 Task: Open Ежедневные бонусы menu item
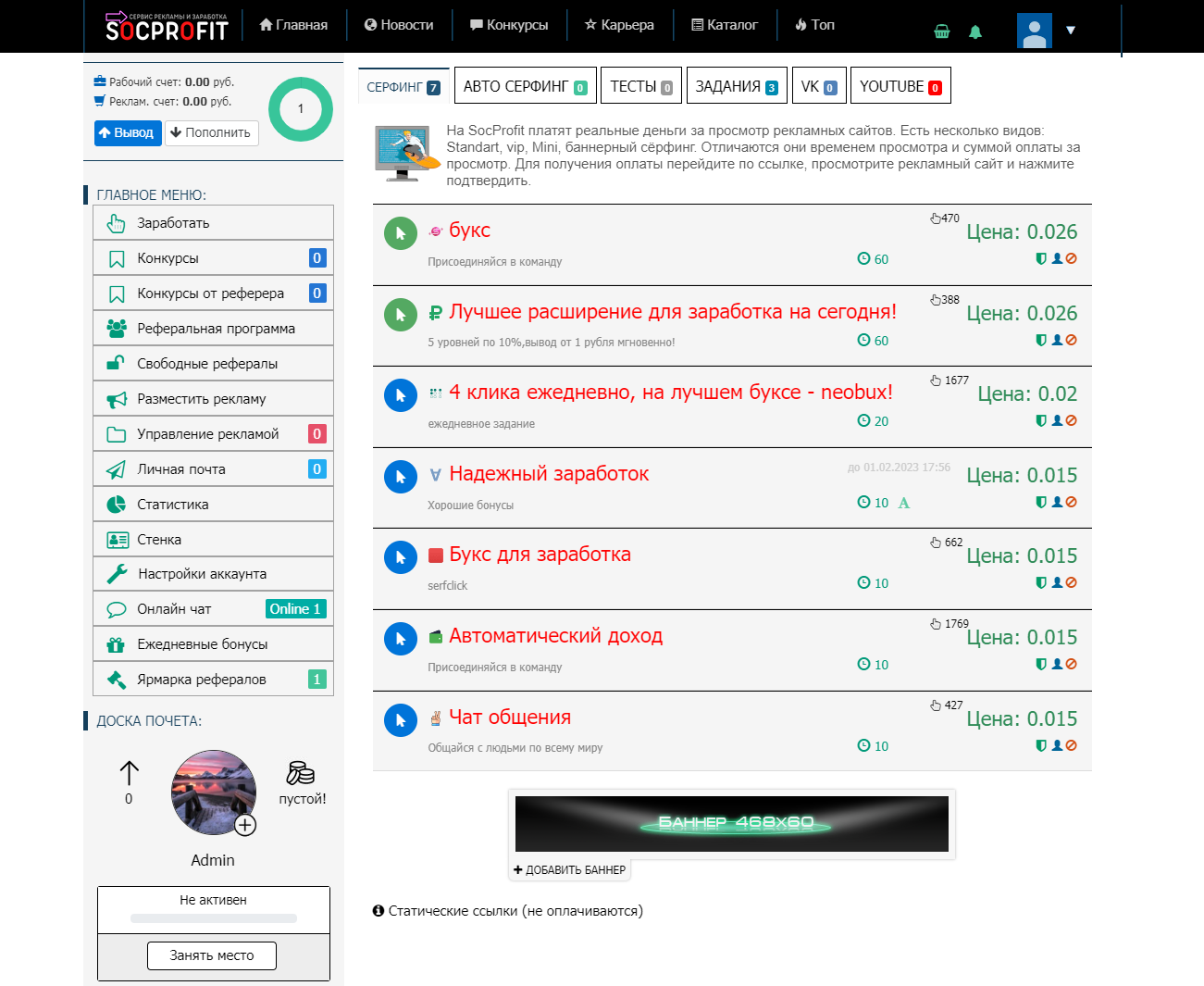pyautogui.click(x=213, y=644)
